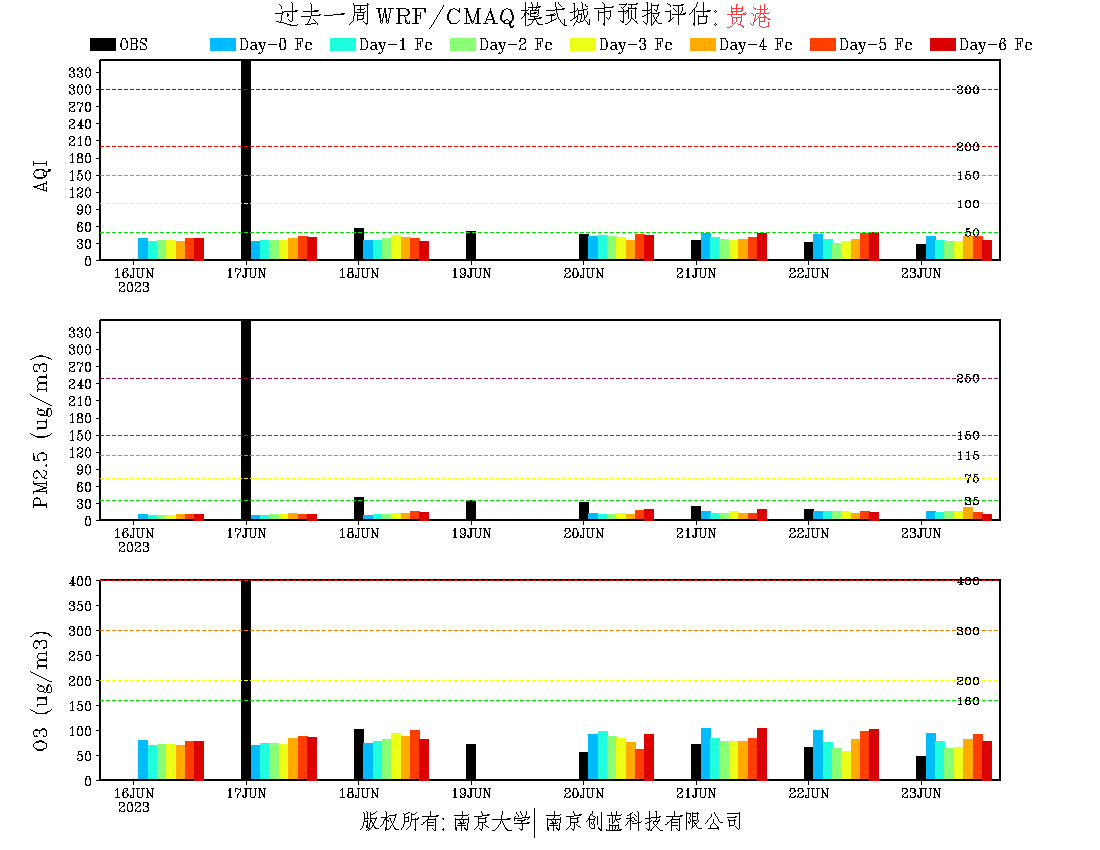This screenshot has height=850, width=1100.
Task: Click the AQI vertical axis title
Action: [x=42, y=174]
